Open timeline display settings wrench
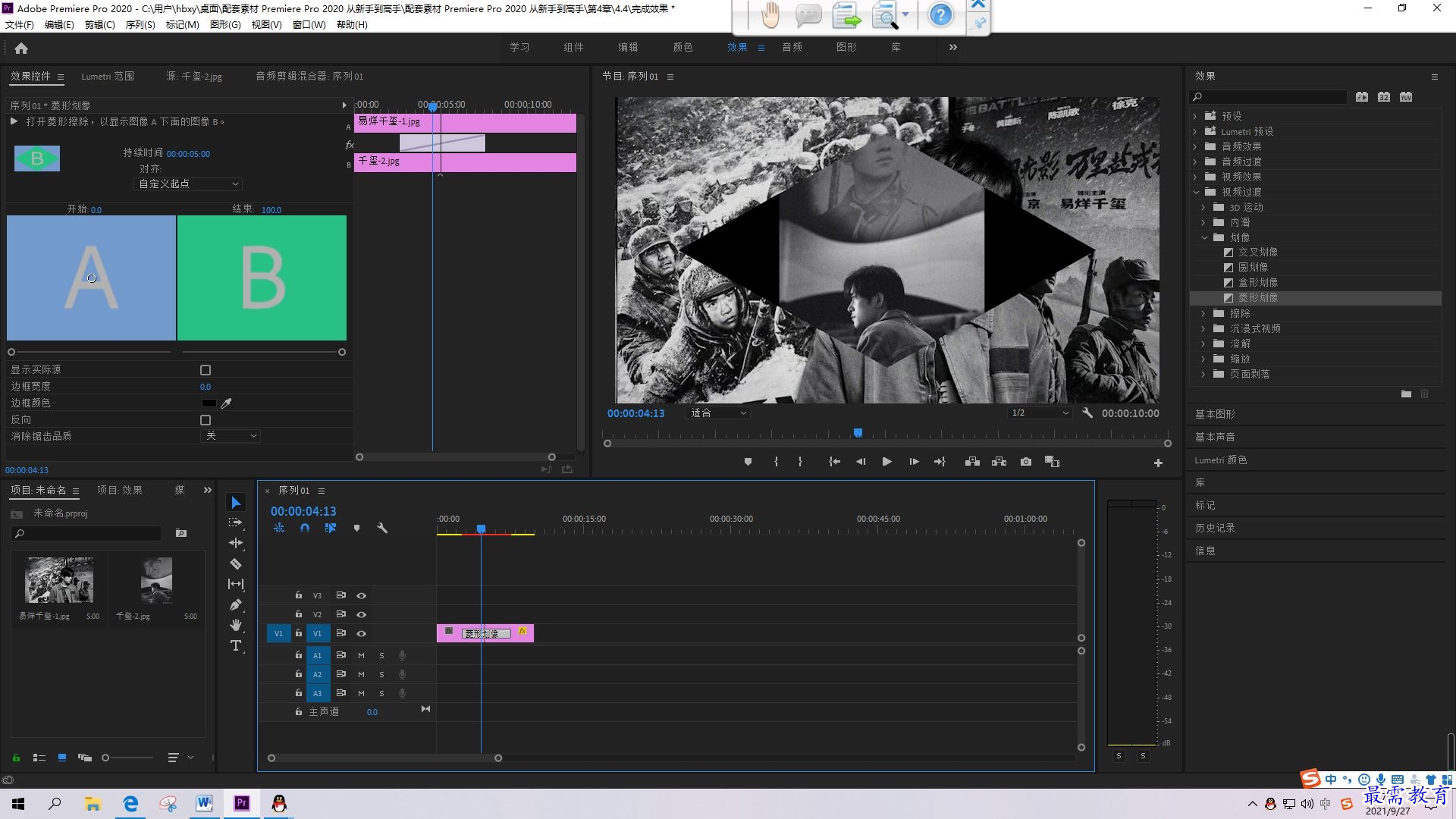This screenshot has width=1456, height=819. tap(382, 528)
